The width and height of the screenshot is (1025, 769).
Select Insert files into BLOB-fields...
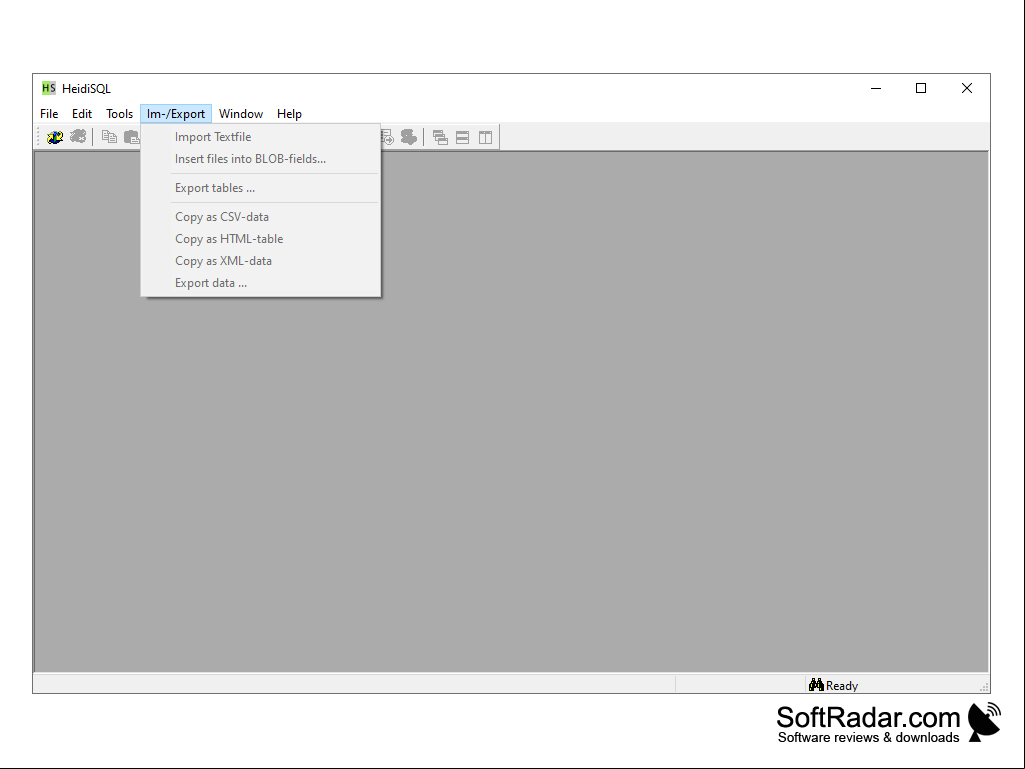[261, 159]
